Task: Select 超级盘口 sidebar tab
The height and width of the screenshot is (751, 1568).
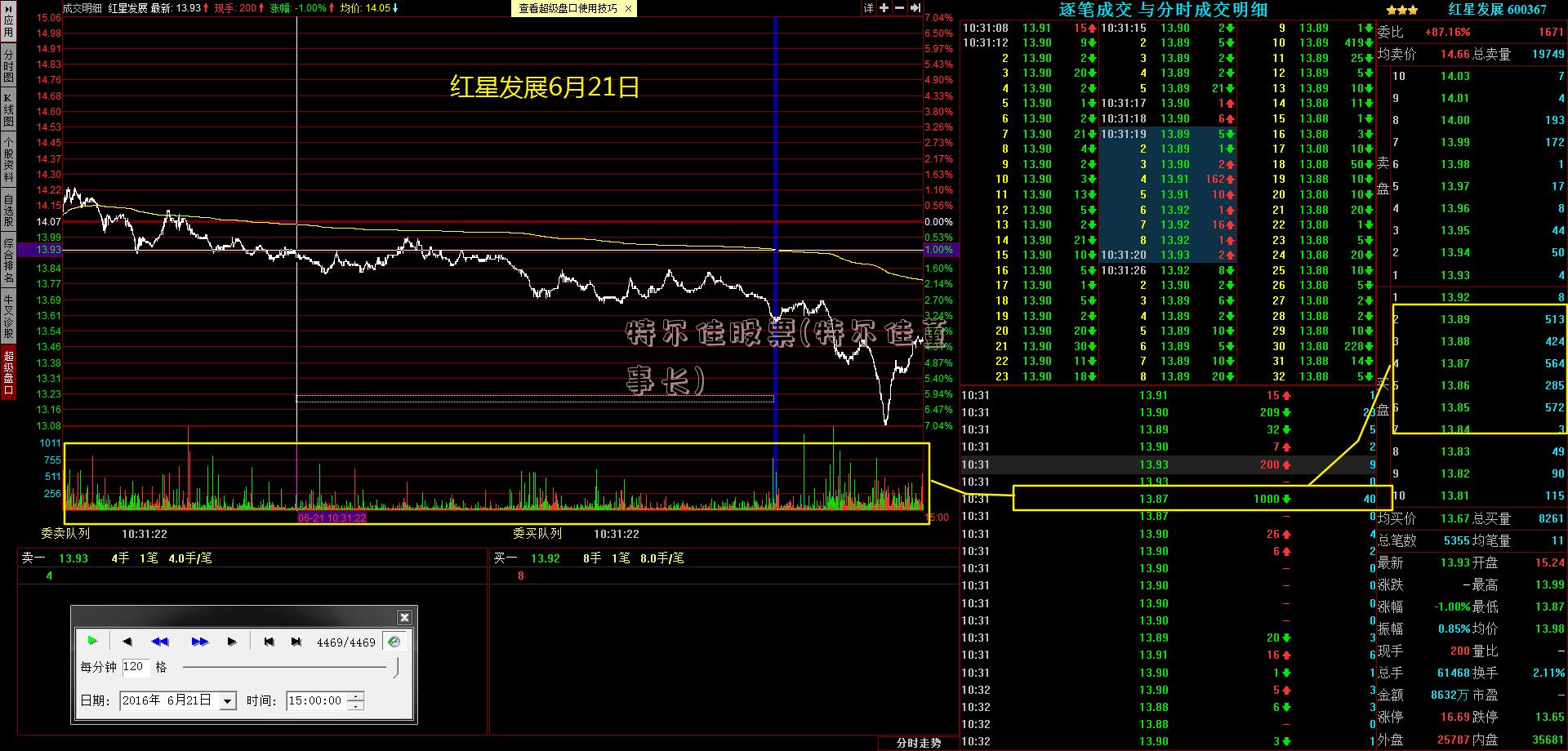Action: point(8,372)
